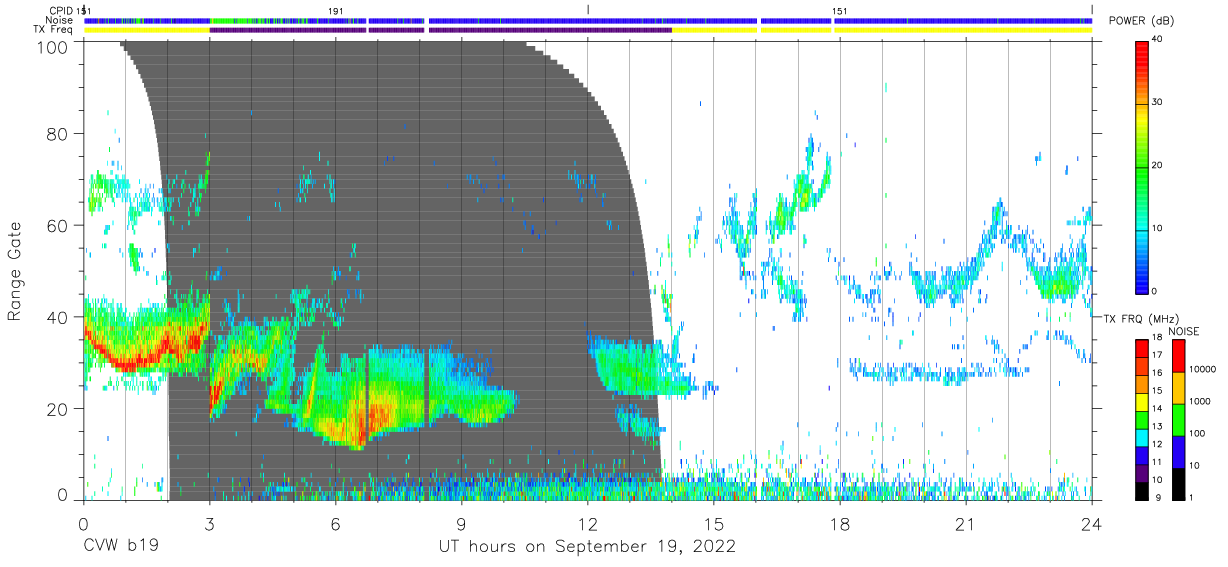This screenshot has width=1228, height=567.
Task: Click the CPID 191 marker label
Action: pyautogui.click(x=336, y=11)
